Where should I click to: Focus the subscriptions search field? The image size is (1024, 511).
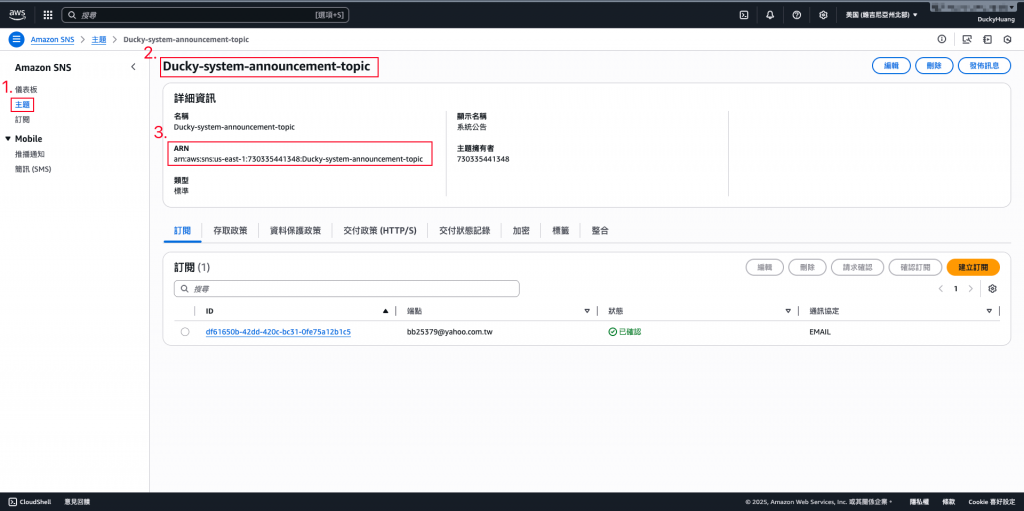(x=347, y=288)
